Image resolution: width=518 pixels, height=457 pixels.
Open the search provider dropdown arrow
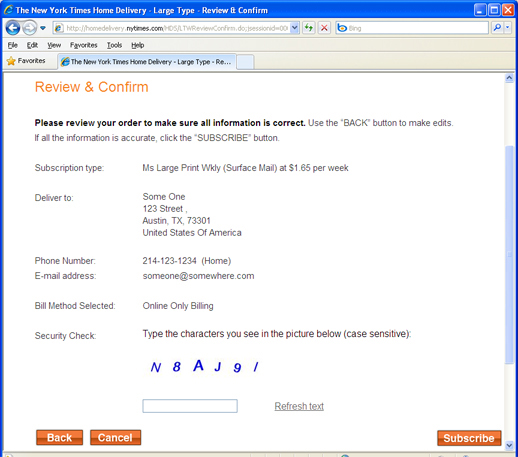coord(507,28)
